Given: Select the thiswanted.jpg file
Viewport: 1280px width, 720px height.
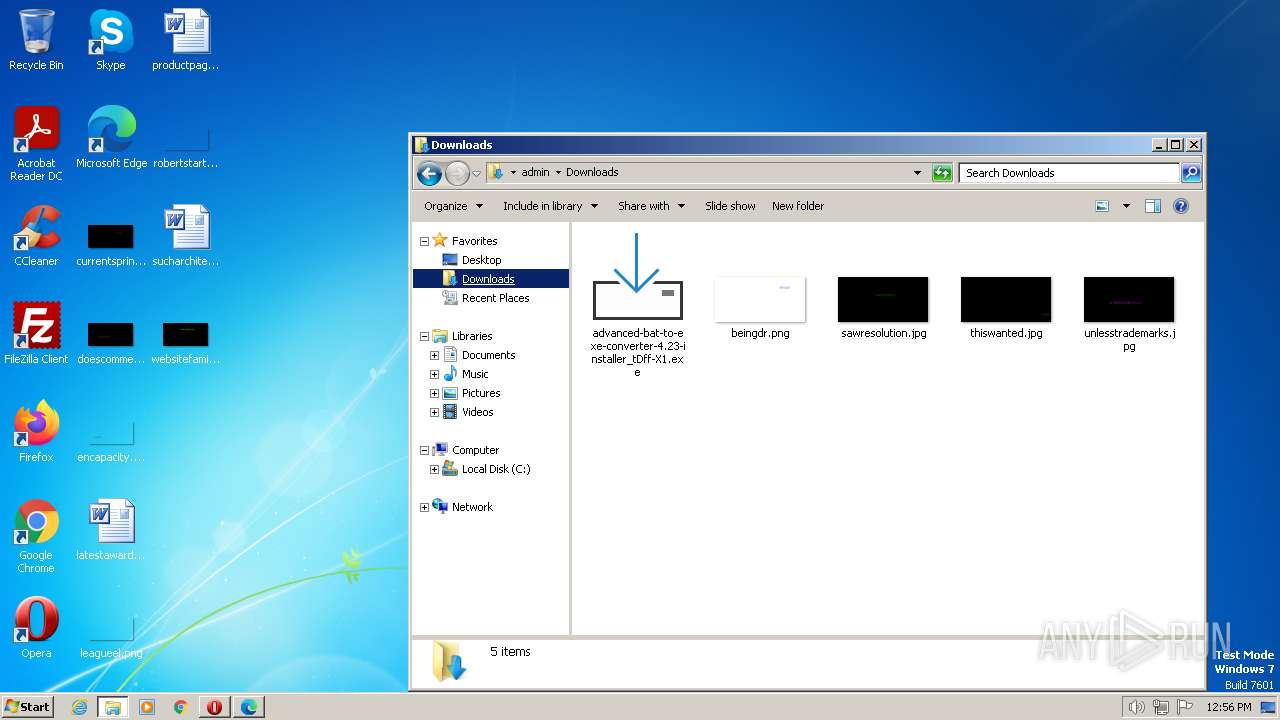Looking at the screenshot, I should 1006,308.
